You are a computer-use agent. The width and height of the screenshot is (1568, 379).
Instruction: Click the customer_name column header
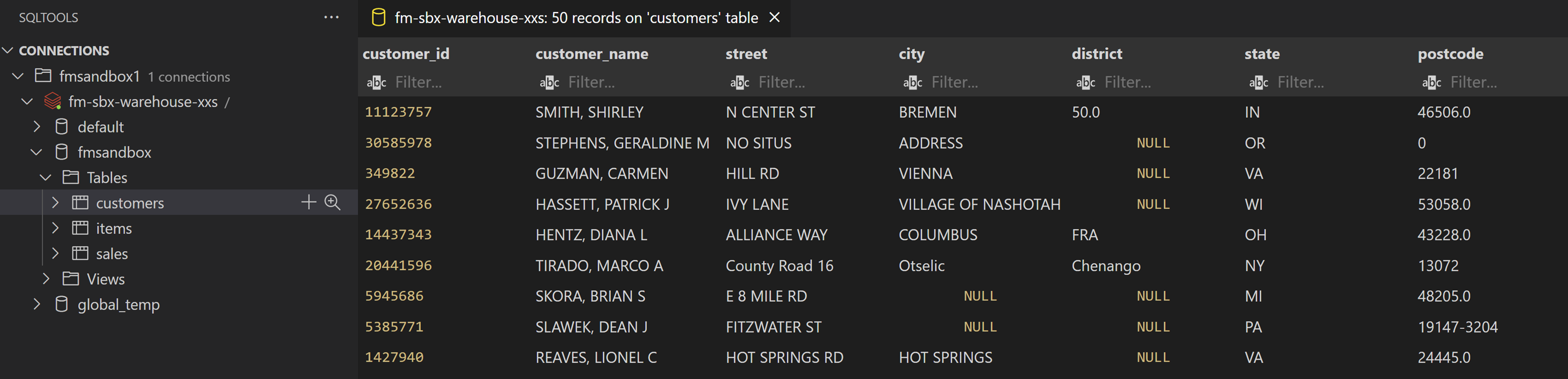(x=592, y=54)
